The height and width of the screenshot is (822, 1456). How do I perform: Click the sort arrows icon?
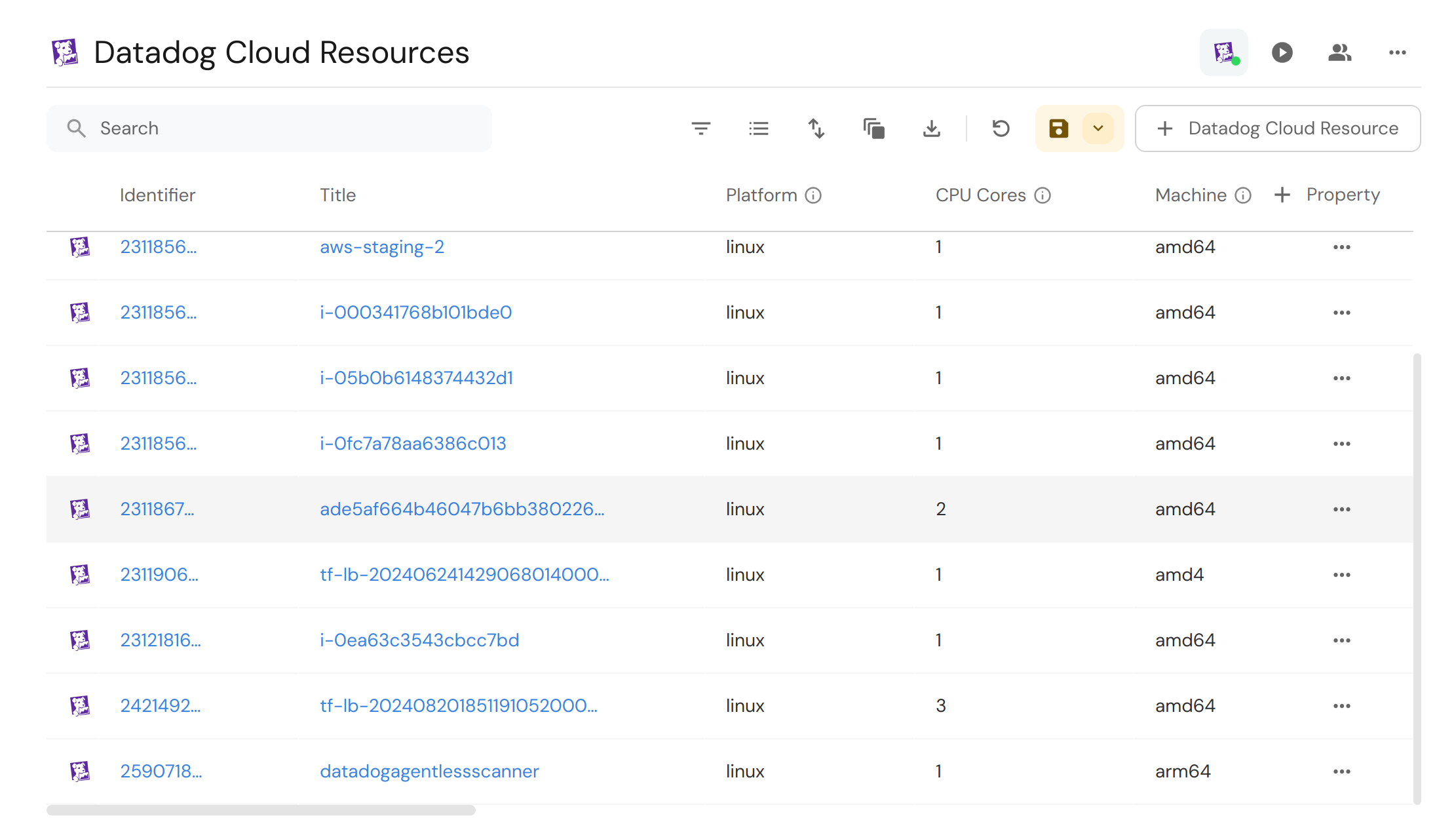[816, 128]
